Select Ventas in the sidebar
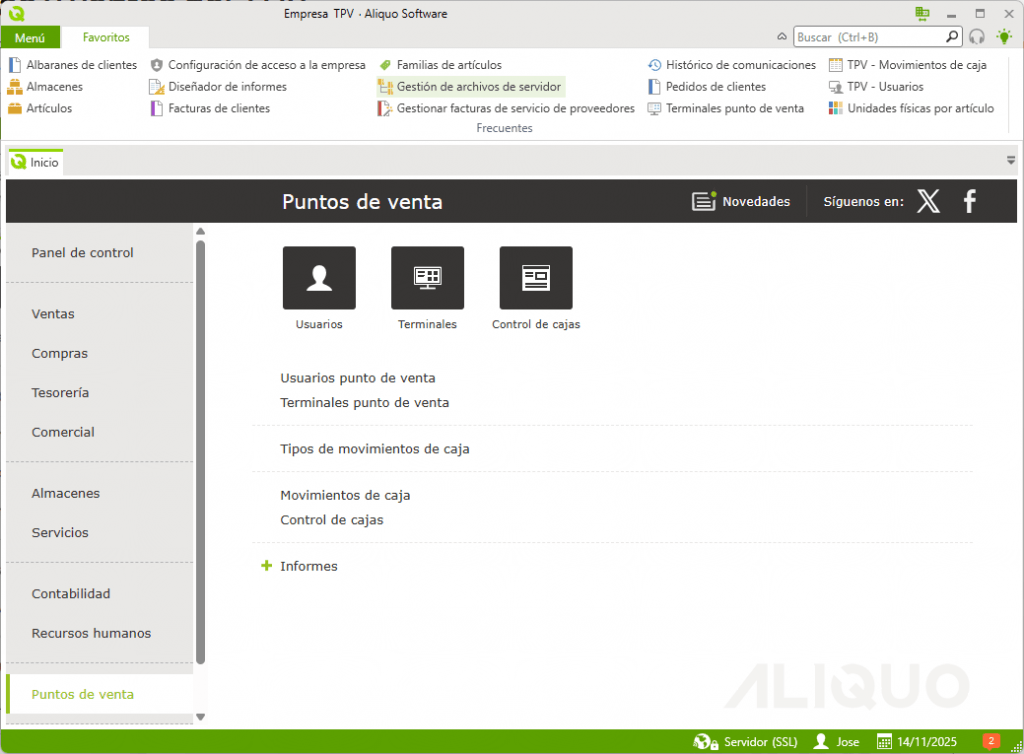 (x=53, y=314)
